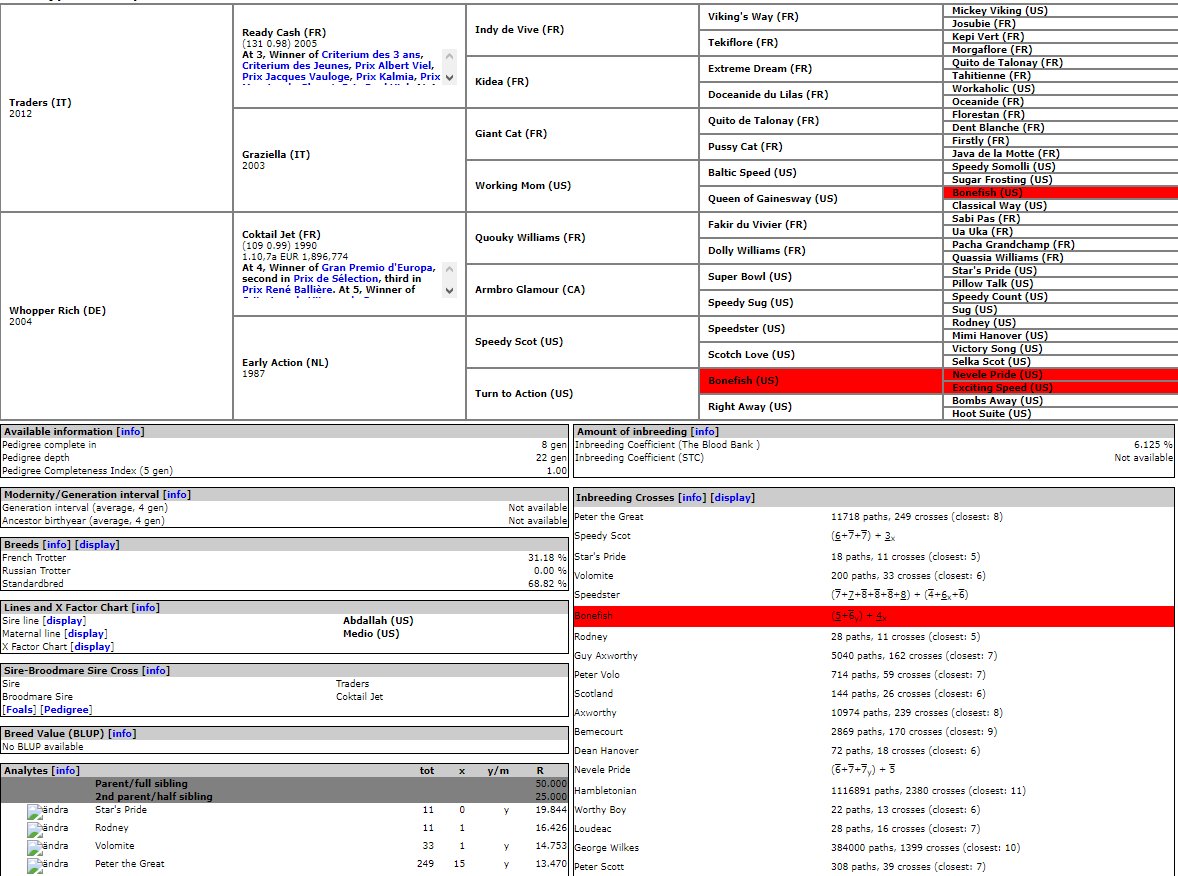This screenshot has width=1178, height=876.
Task: Click down arrow in Coktail Jet description box
Action: pyautogui.click(x=449, y=291)
